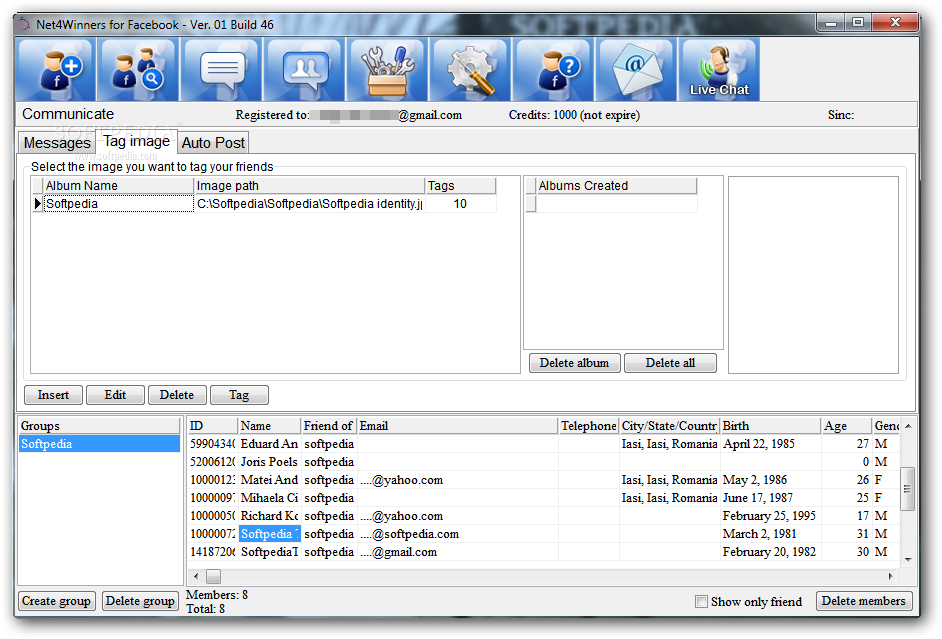942x639 pixels.
Task: Open the add Facebook friend tool
Action: point(56,70)
